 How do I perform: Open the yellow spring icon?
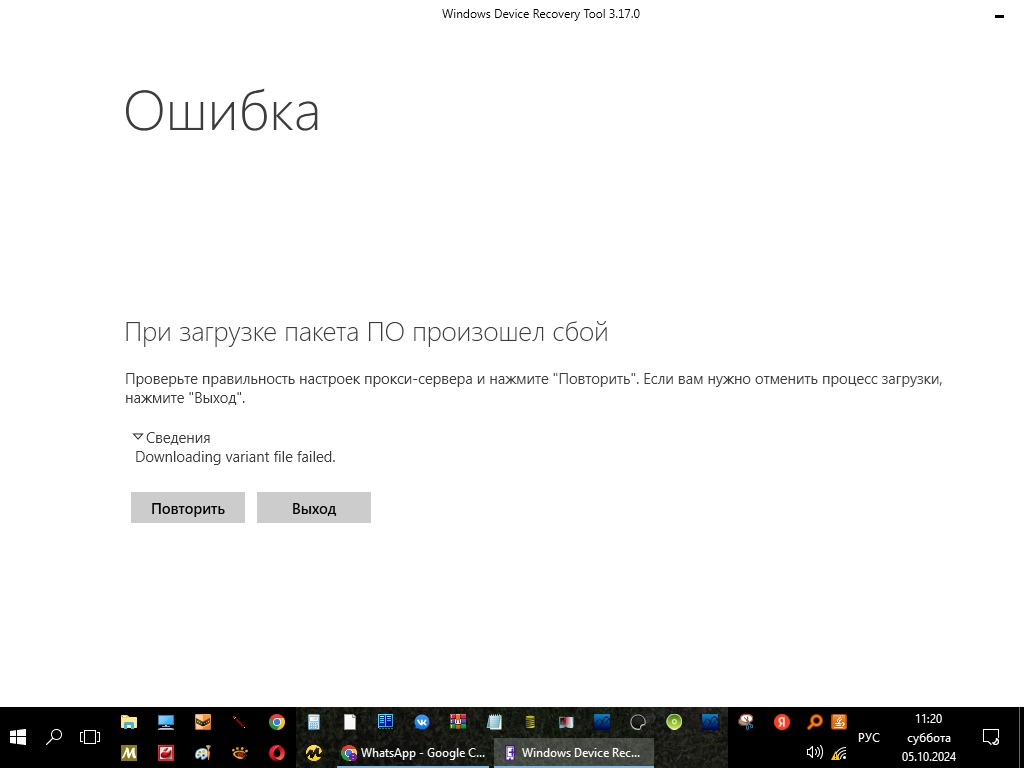pyautogui.click(x=530, y=722)
